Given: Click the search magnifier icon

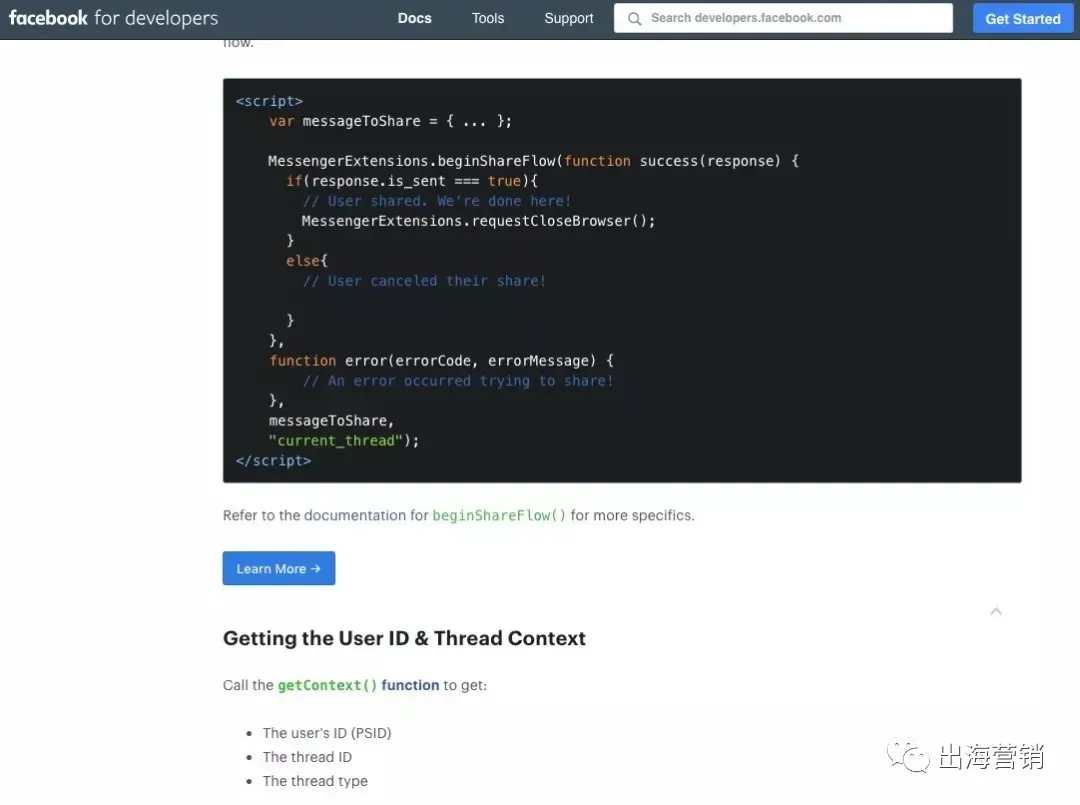Looking at the screenshot, I should pos(634,19).
